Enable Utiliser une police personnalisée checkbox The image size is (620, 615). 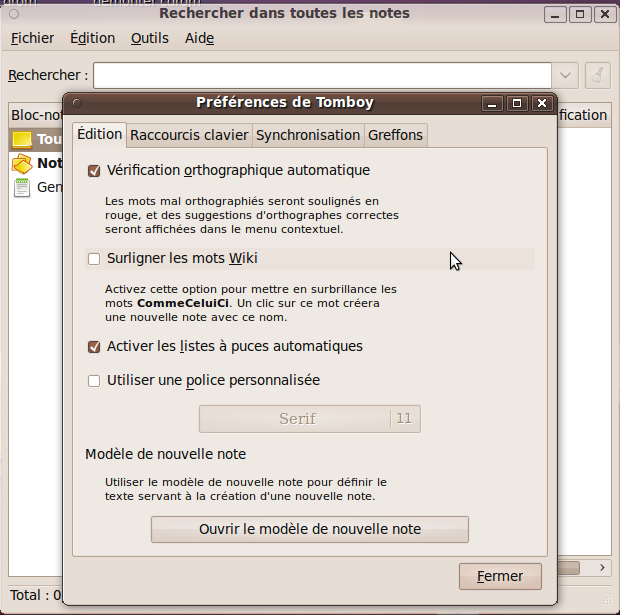pos(95,381)
